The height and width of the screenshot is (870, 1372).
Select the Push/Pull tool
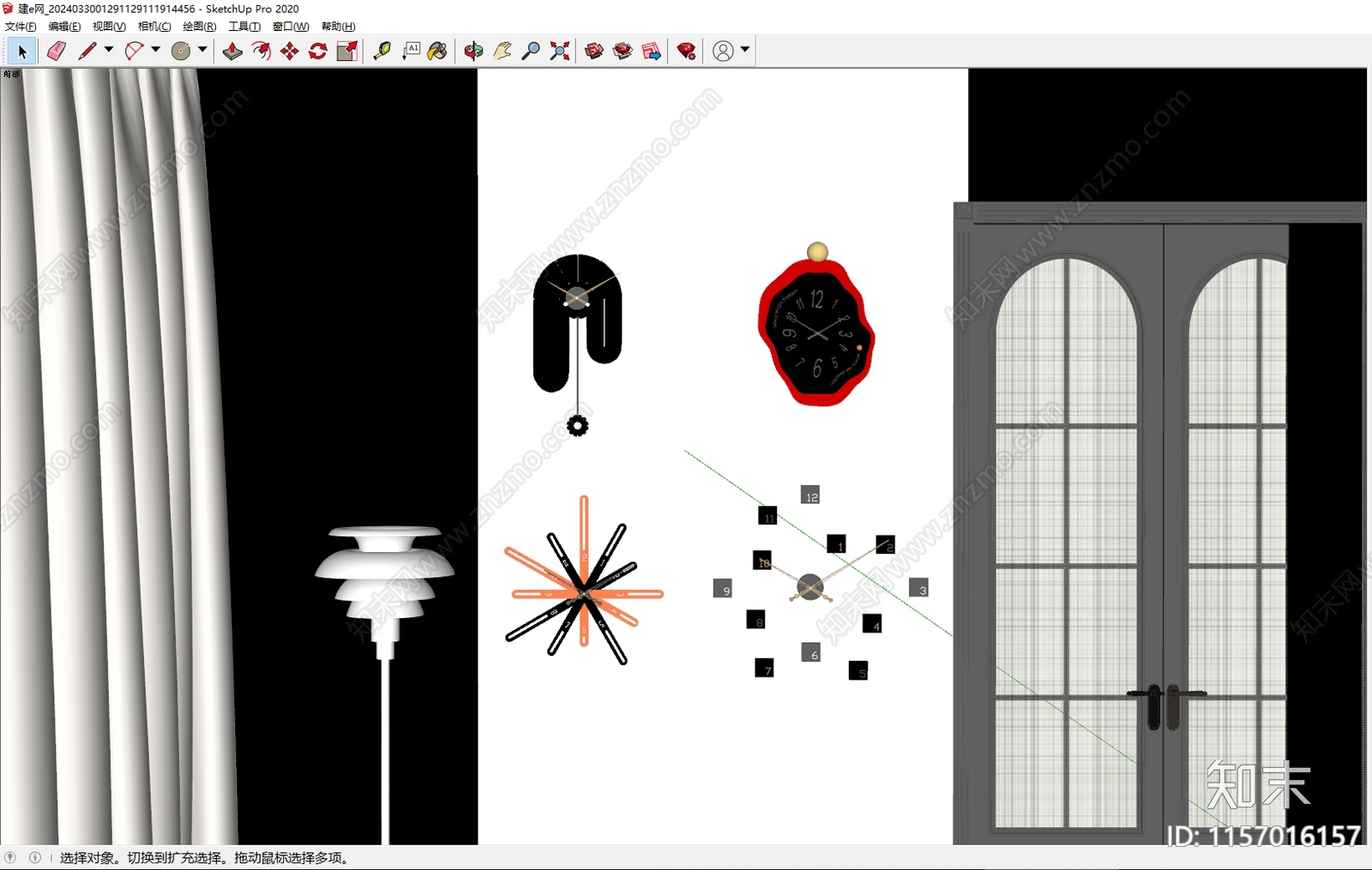coord(232,51)
